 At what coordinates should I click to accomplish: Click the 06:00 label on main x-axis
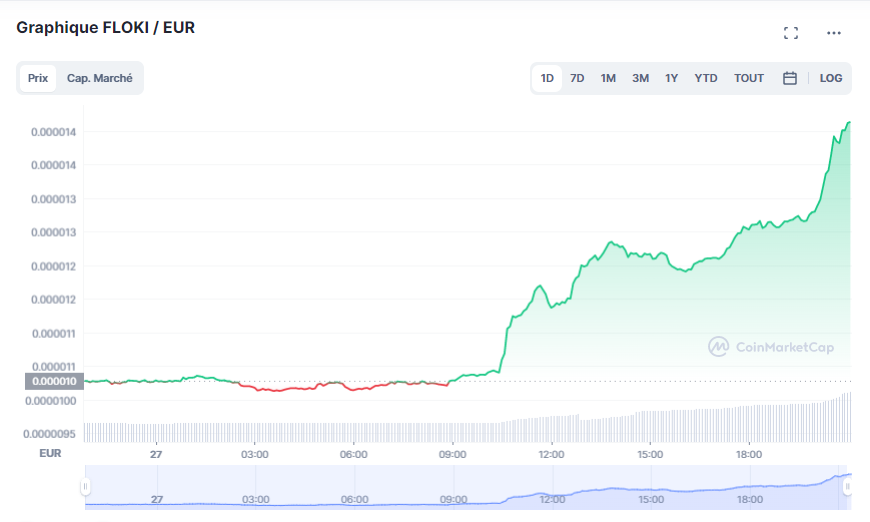353,454
